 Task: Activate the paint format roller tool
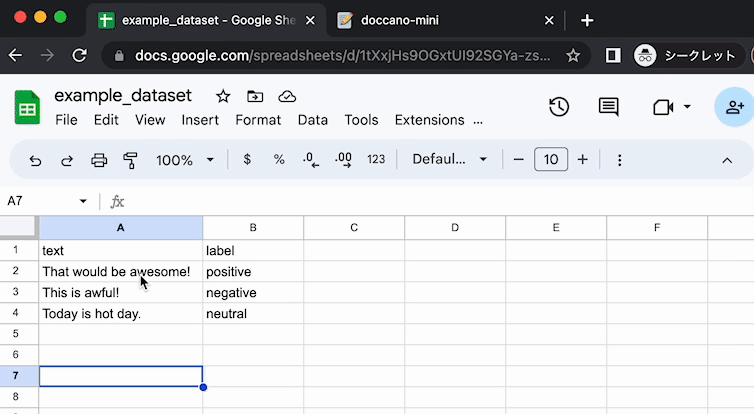point(130,160)
